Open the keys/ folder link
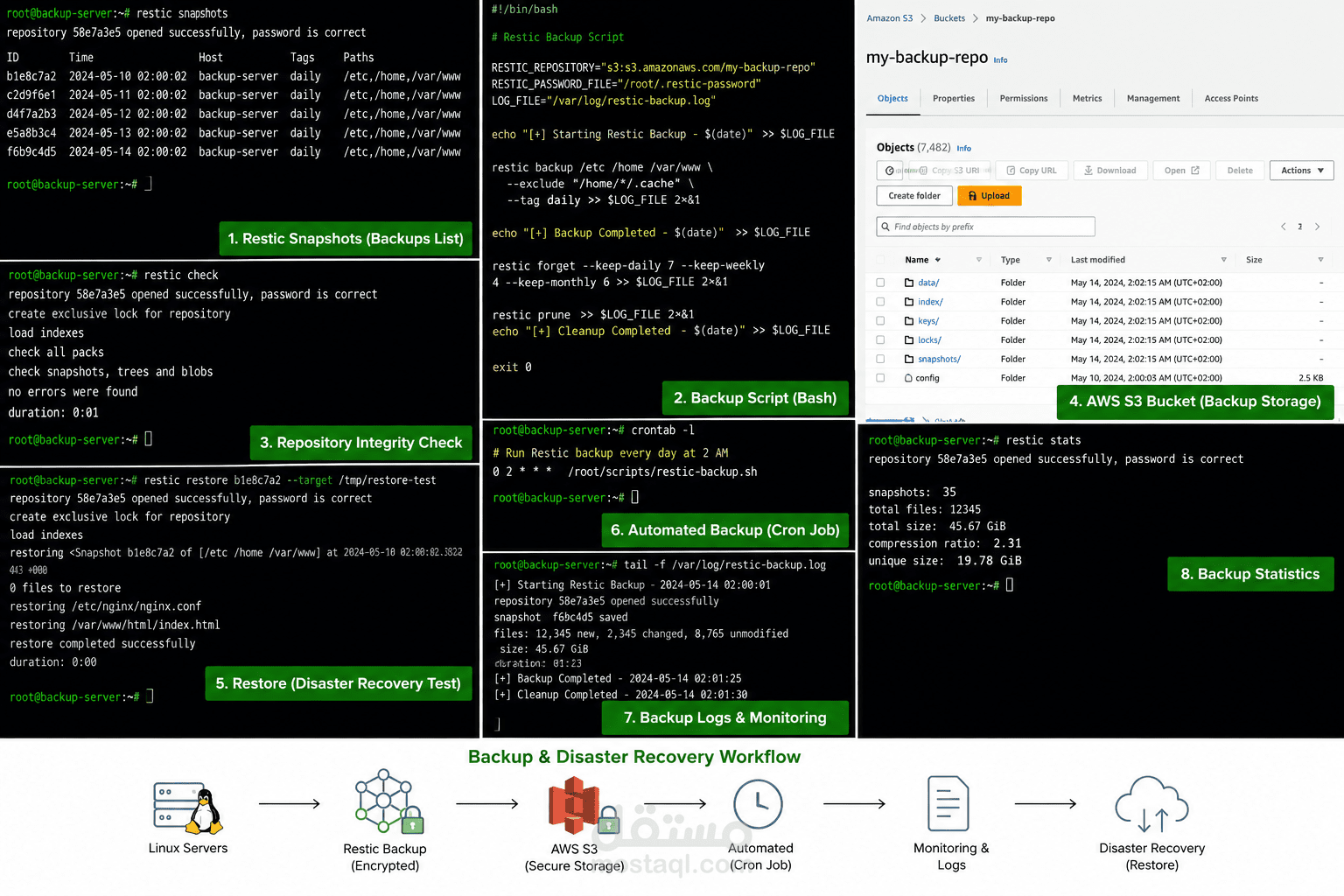Image resolution: width=1344 pixels, height=896 pixels. pyautogui.click(x=928, y=321)
